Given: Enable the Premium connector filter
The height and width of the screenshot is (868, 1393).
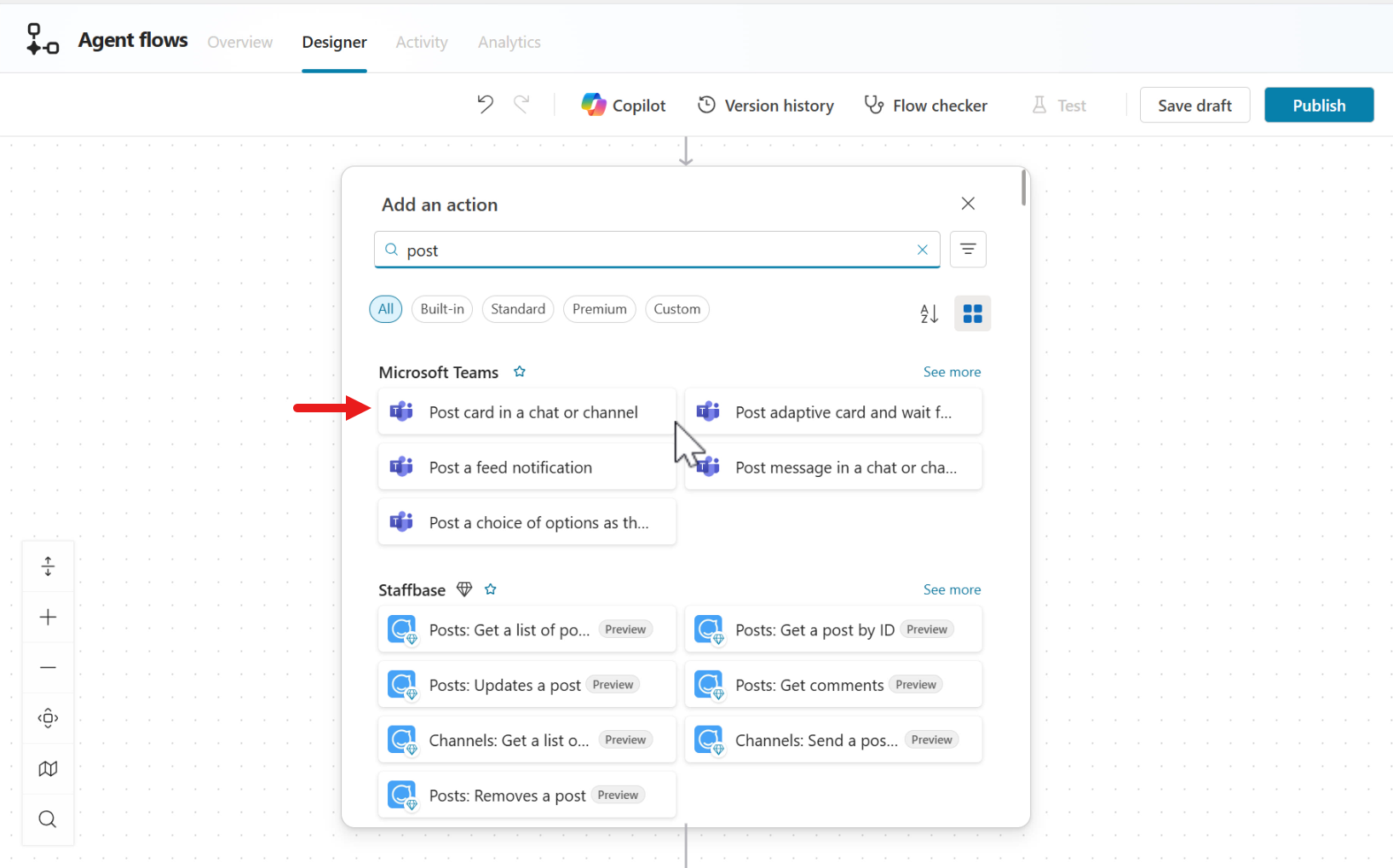Looking at the screenshot, I should pos(599,308).
